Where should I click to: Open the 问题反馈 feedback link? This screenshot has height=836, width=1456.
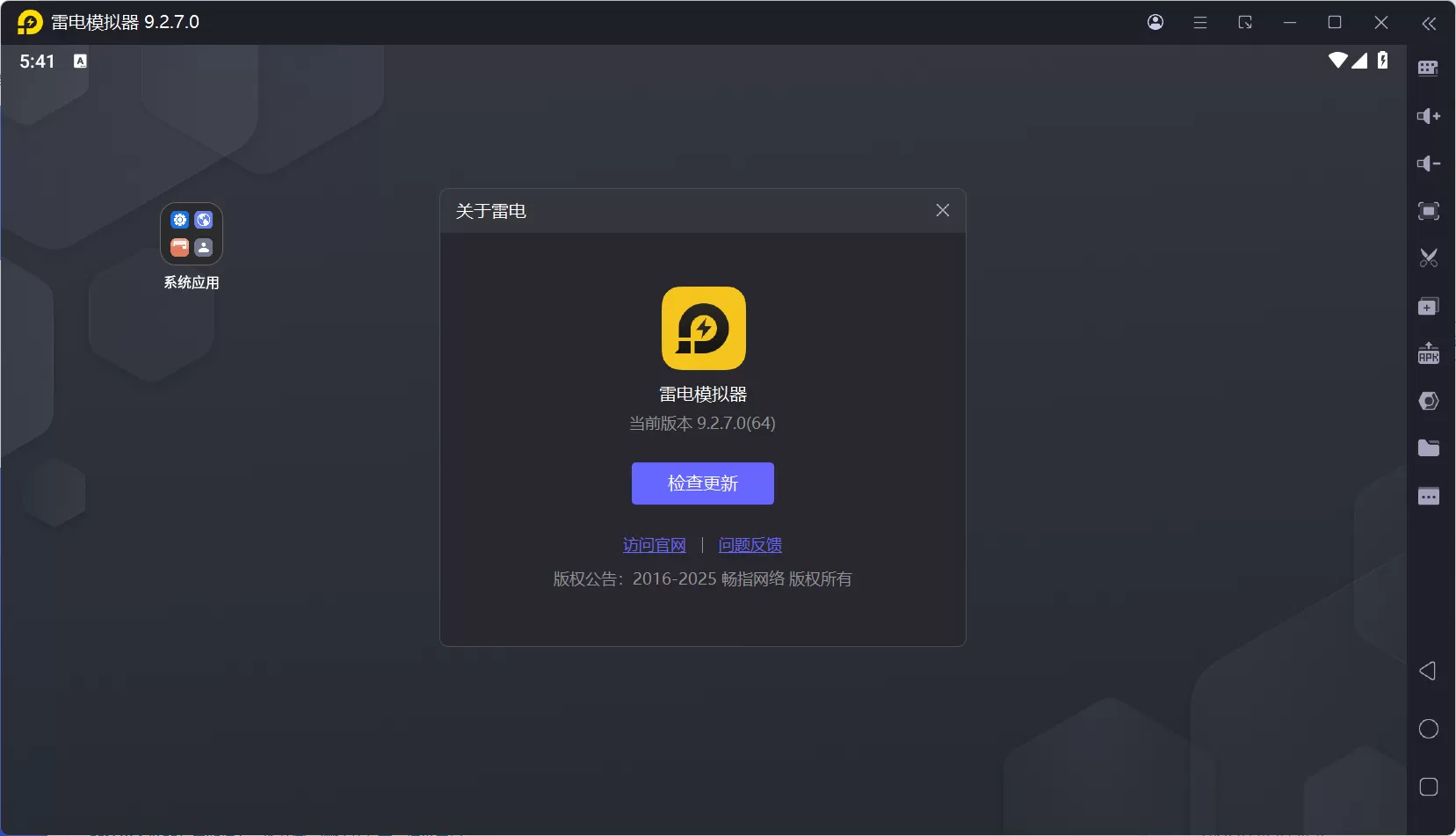(750, 544)
